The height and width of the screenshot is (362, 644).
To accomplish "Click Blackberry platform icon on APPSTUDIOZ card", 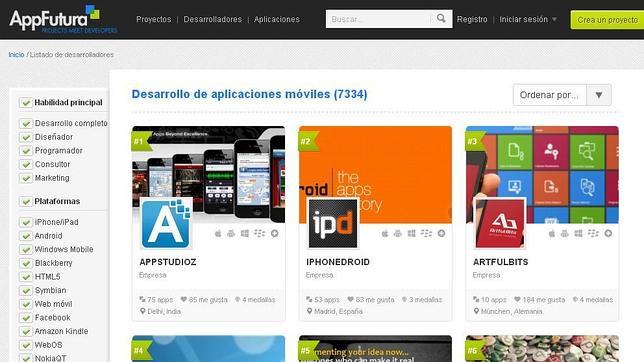I will click(x=260, y=233).
